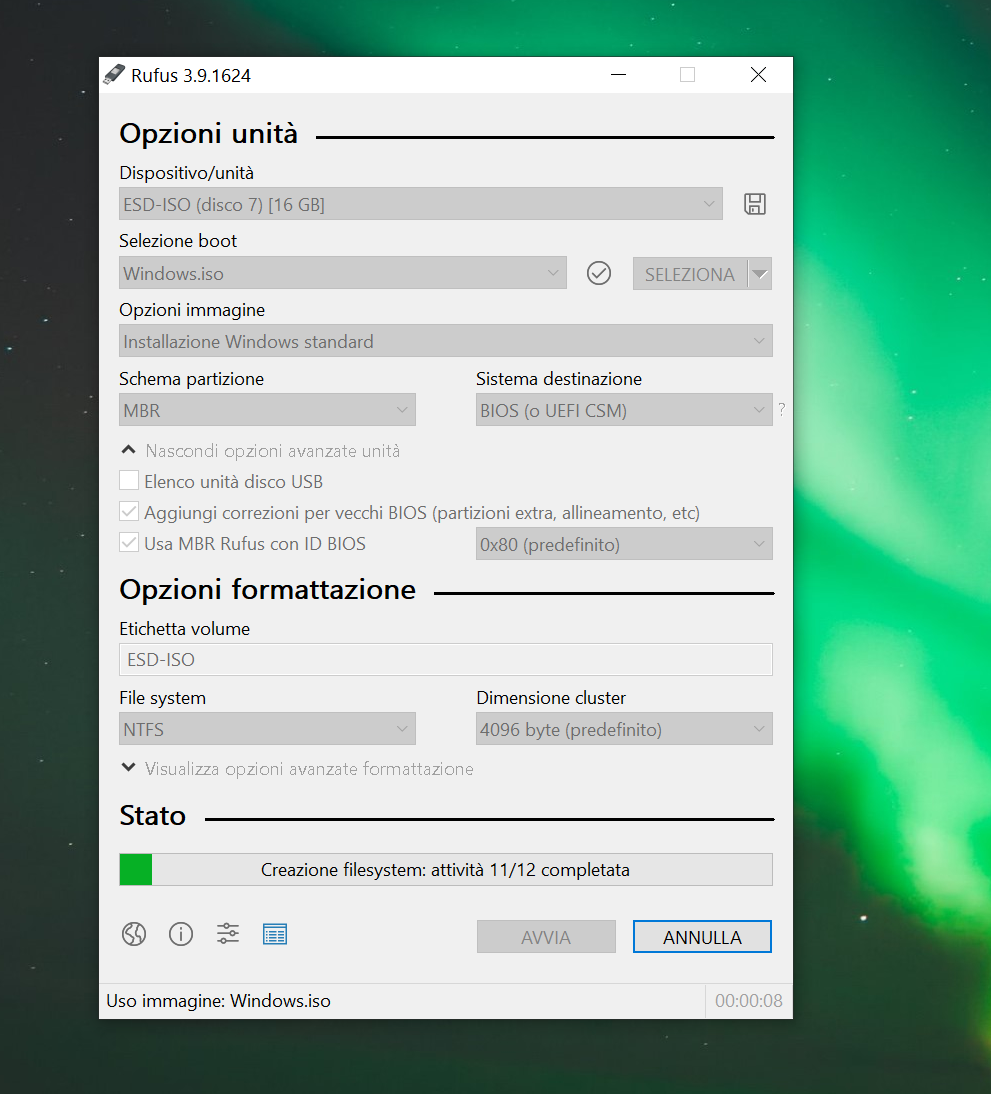
Task: Open the about info icon
Action: [x=181, y=935]
